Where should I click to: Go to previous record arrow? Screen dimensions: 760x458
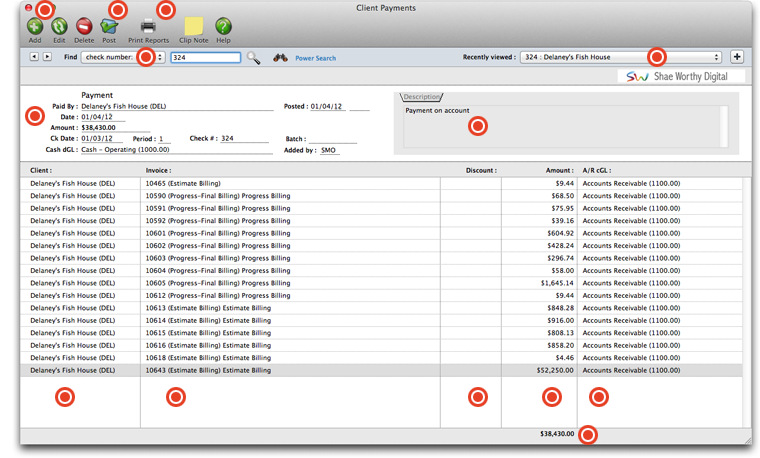click(34, 57)
